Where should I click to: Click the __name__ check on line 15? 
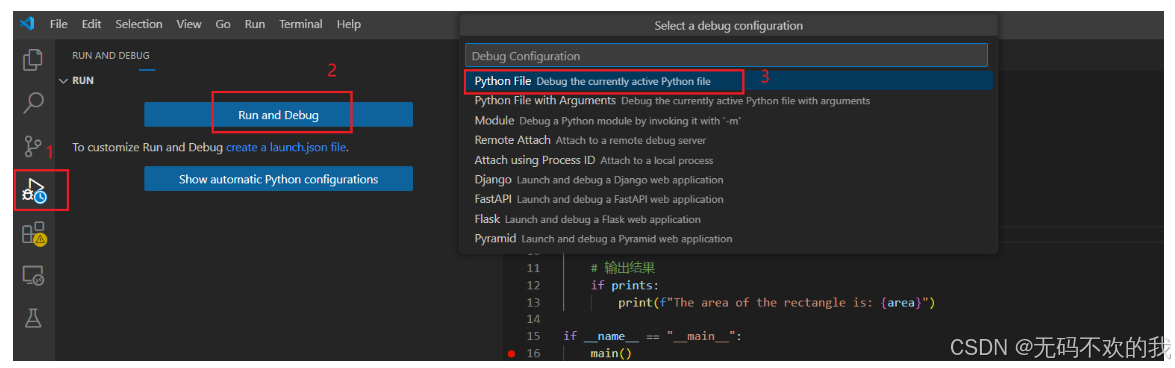(652, 336)
